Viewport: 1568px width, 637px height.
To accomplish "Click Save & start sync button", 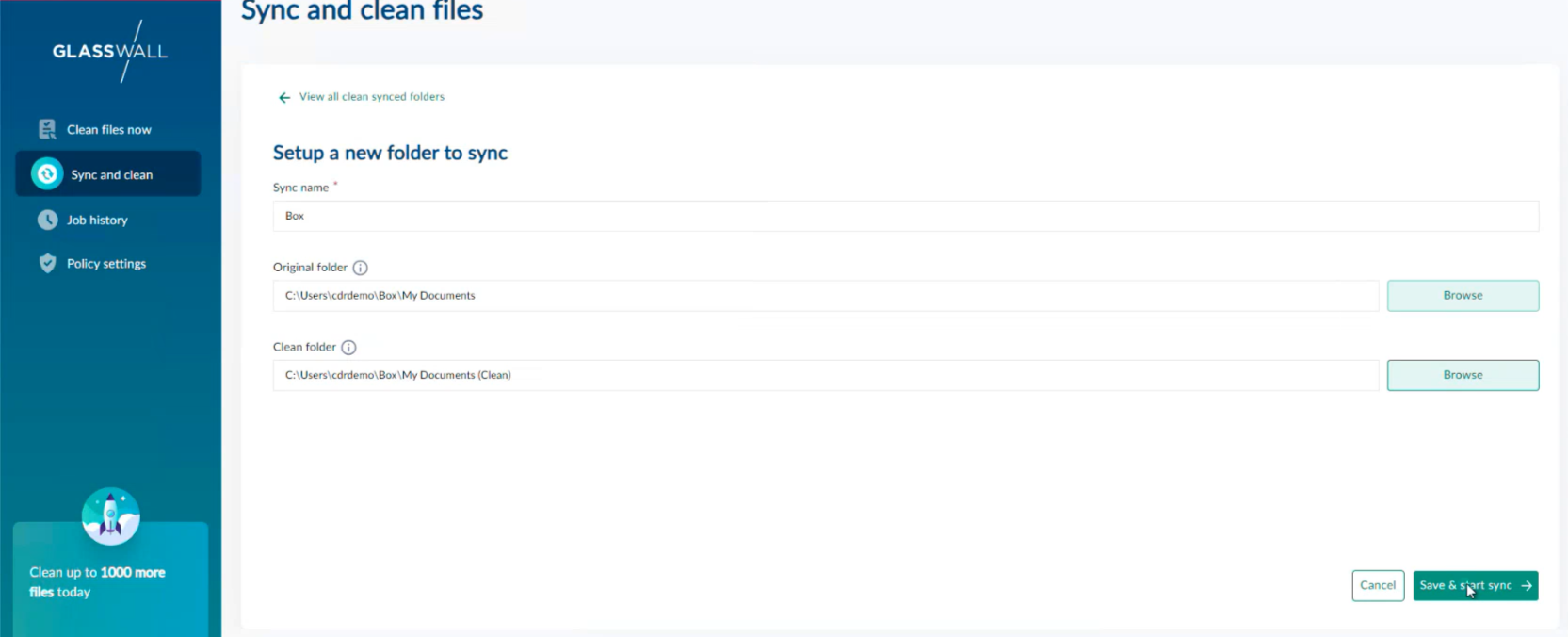I will point(1475,585).
